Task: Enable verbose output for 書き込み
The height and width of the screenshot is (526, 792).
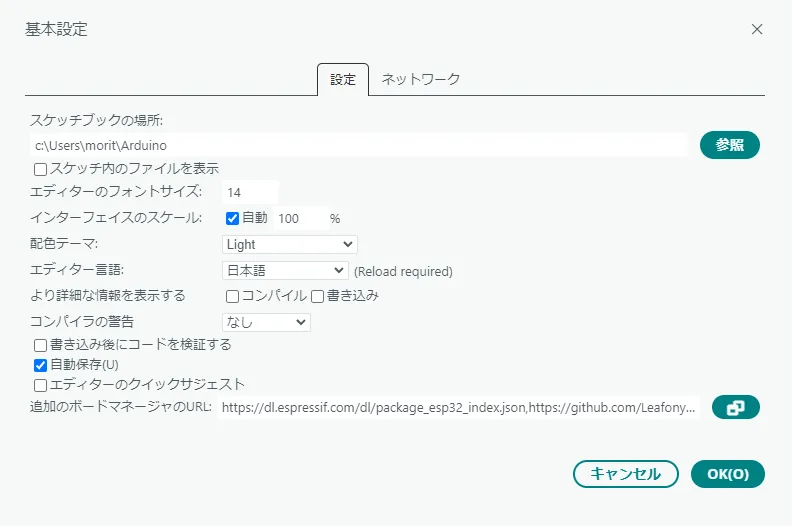Action: 317,296
